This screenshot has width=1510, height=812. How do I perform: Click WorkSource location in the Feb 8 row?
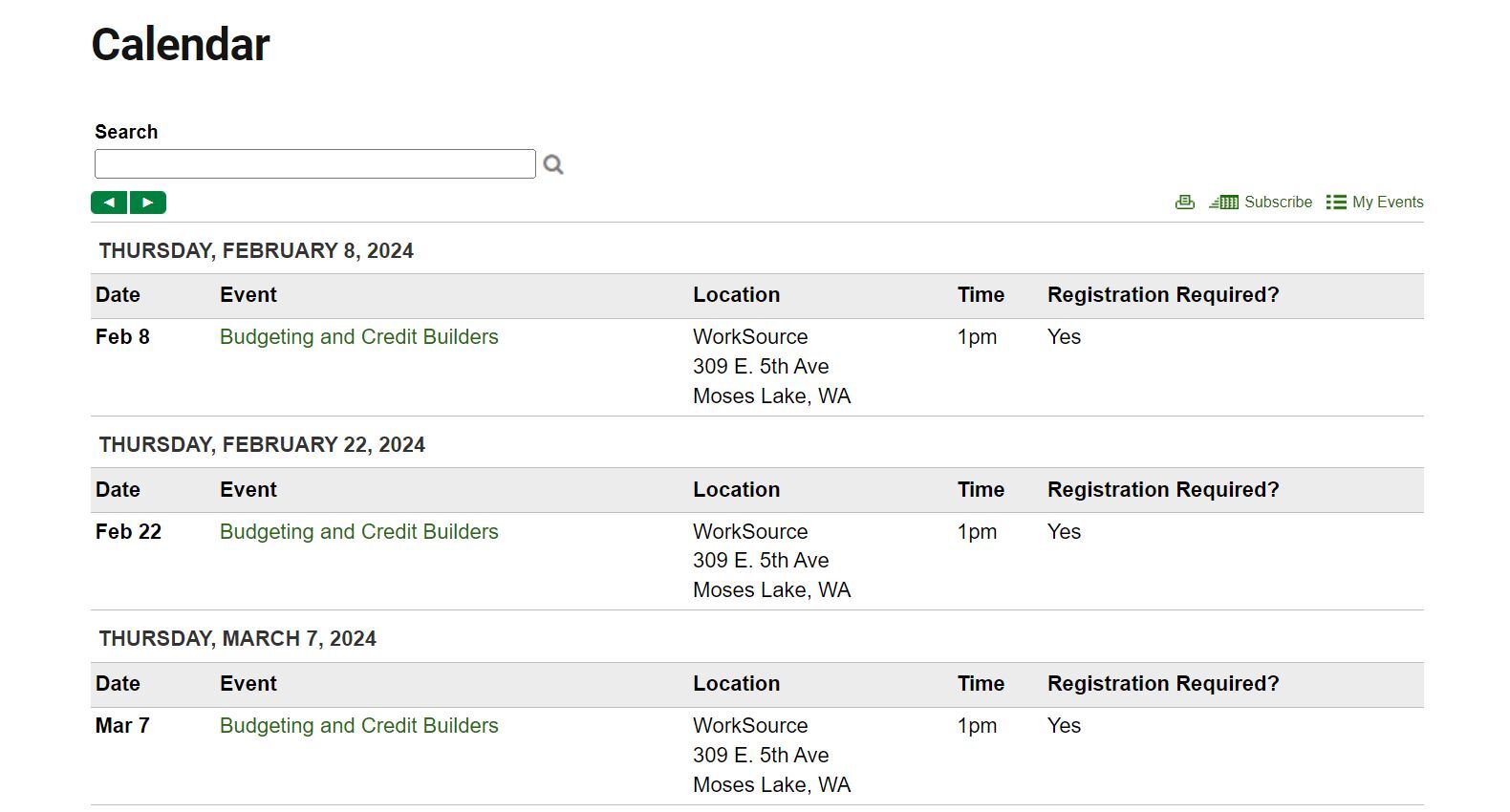(750, 336)
